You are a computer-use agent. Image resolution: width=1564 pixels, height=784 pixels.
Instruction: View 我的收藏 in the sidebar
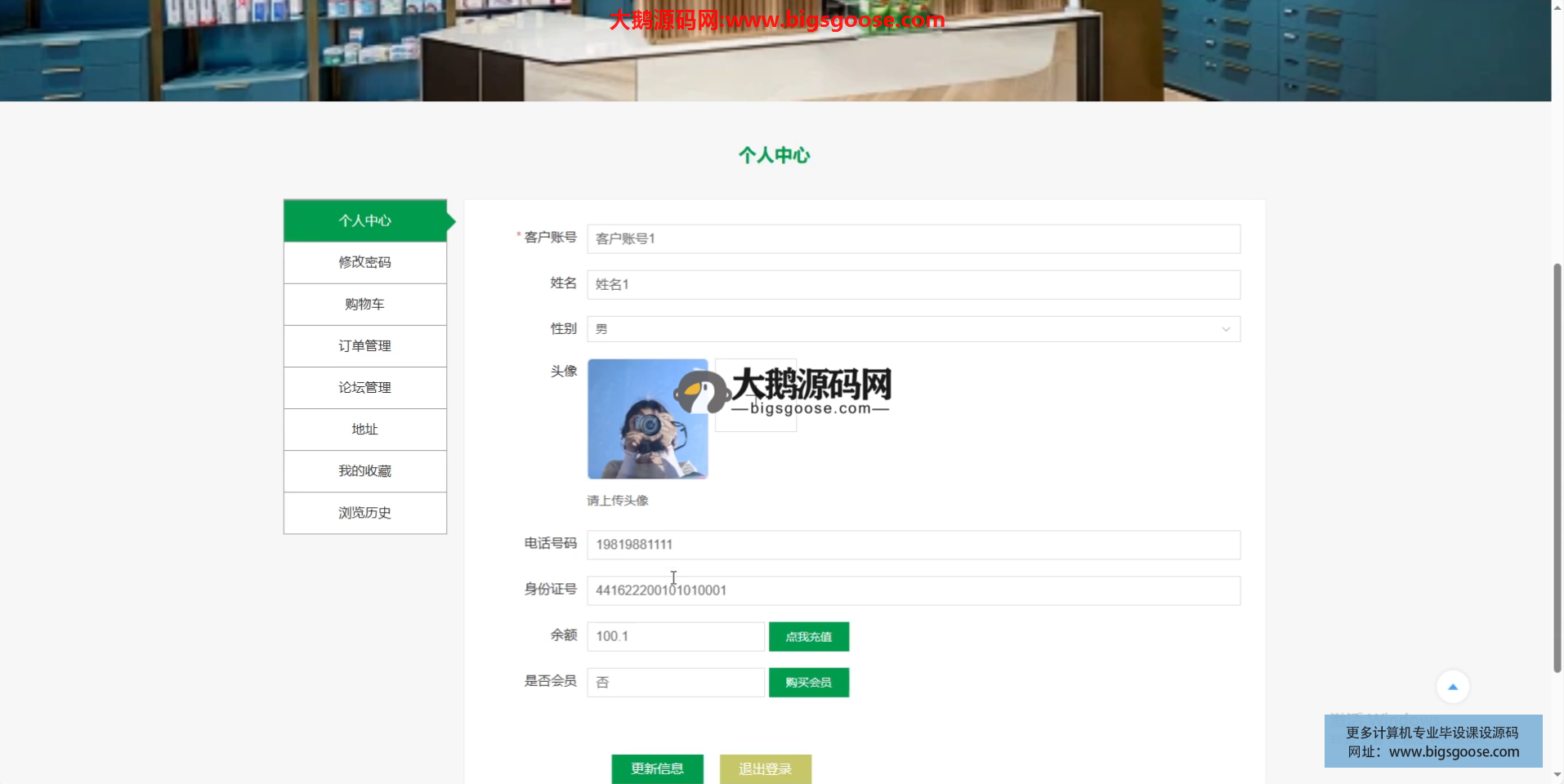[364, 471]
